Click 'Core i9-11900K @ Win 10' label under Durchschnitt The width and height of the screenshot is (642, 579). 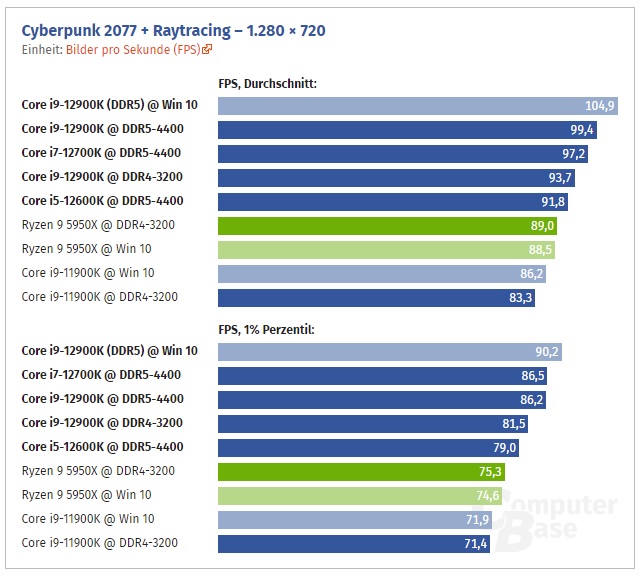88,273
